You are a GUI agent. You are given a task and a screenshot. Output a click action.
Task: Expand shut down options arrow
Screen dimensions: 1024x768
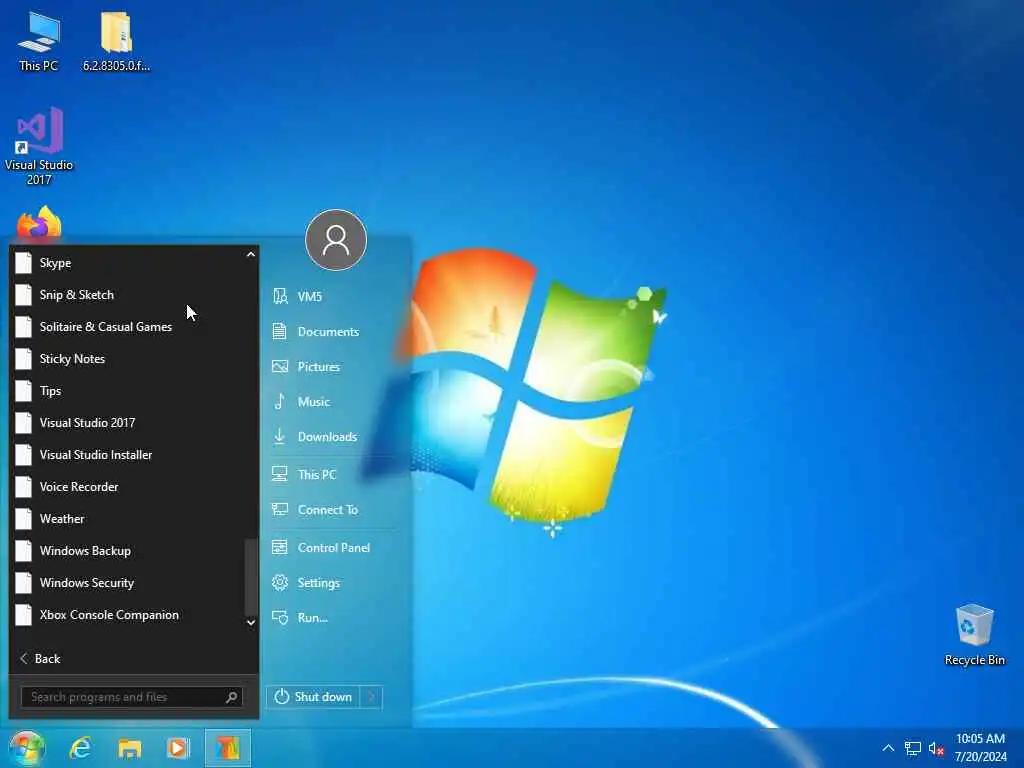click(x=372, y=697)
